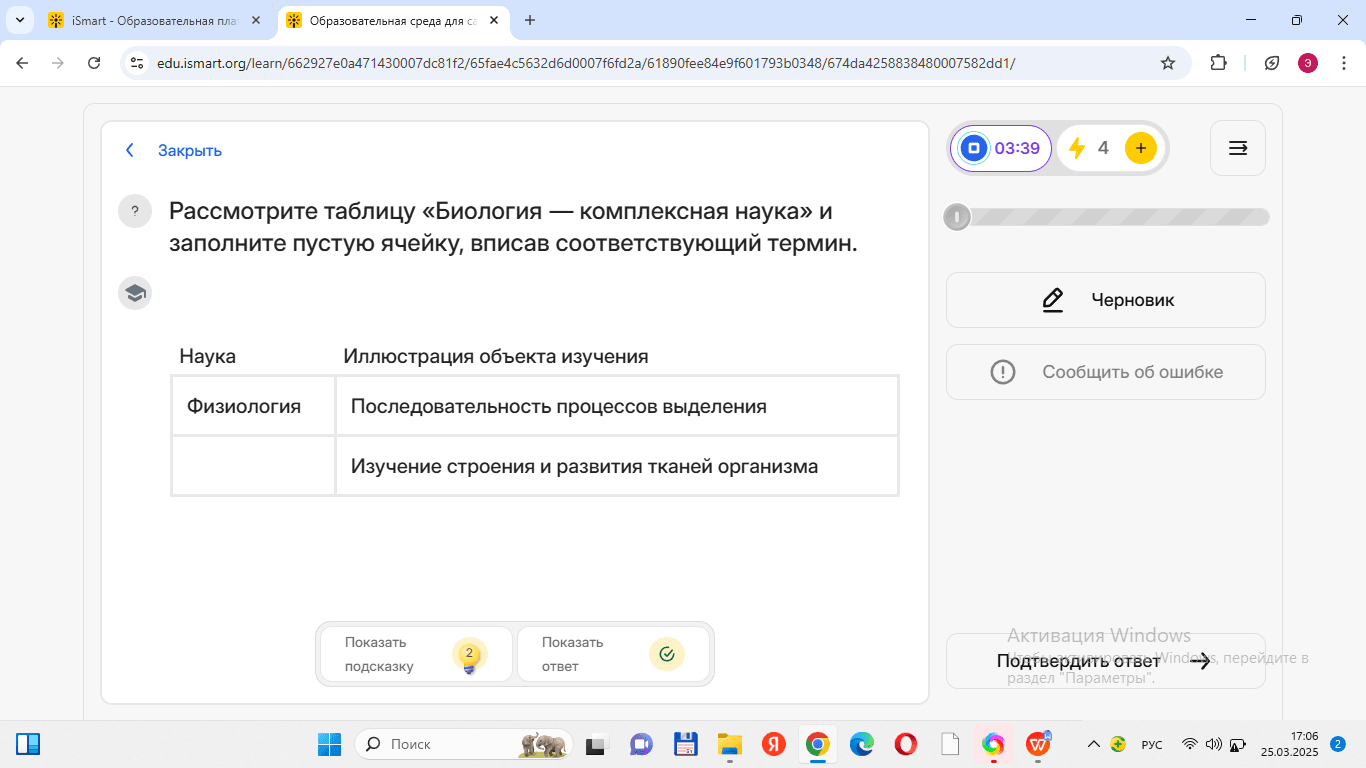Click Подтвердить ответ button
This screenshot has height=768, width=1366.
point(1106,661)
